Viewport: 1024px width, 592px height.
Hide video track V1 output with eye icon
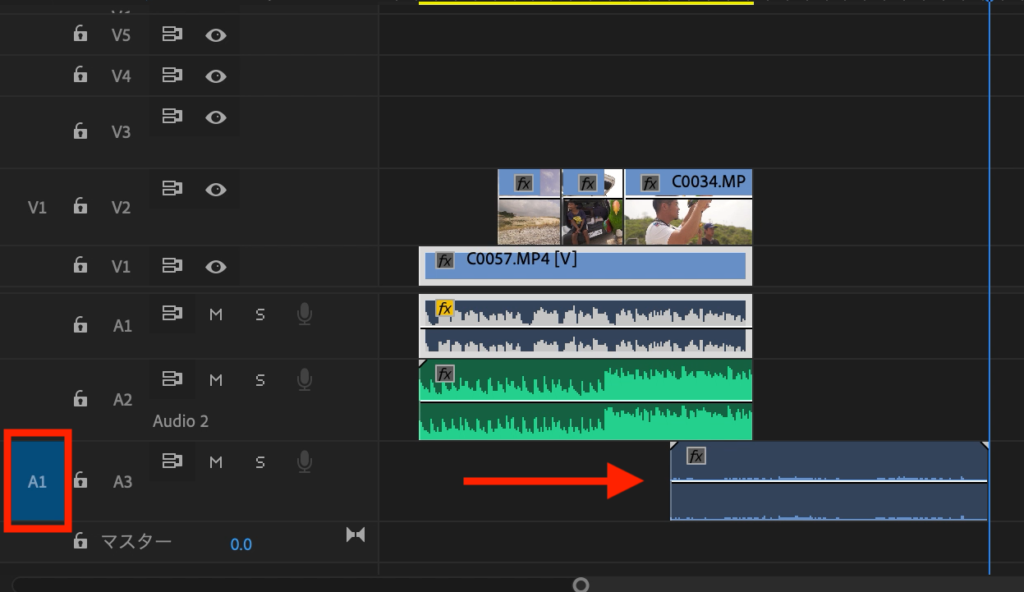(x=216, y=267)
